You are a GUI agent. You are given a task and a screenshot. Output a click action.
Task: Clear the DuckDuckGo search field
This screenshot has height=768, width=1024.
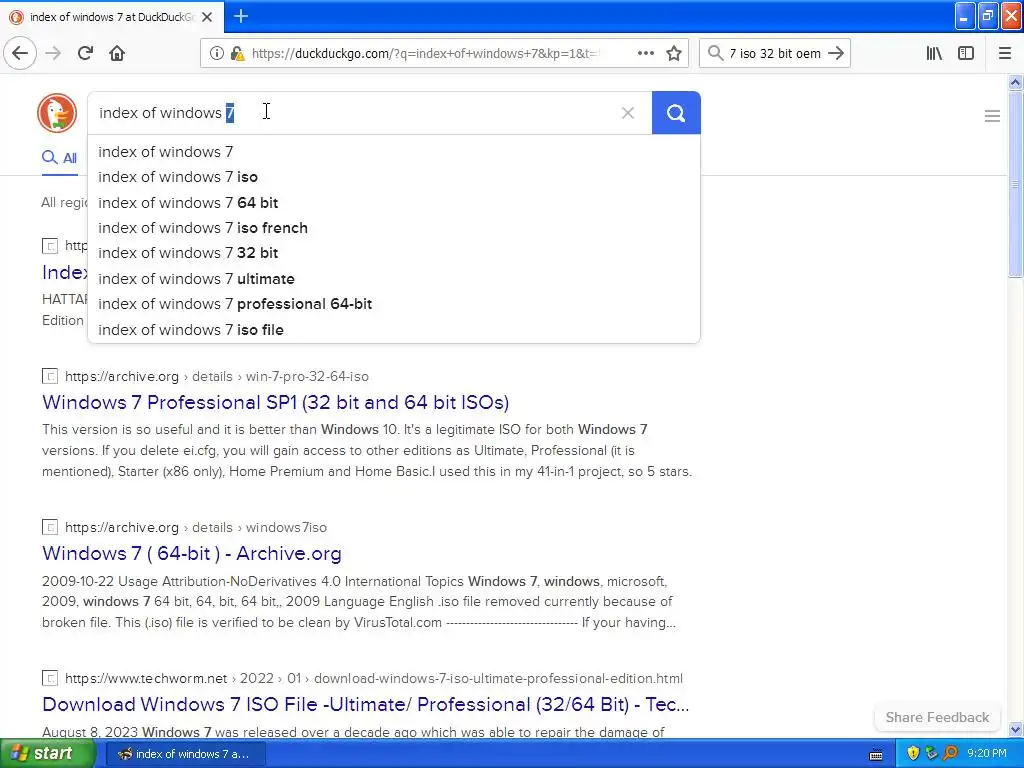[628, 113]
